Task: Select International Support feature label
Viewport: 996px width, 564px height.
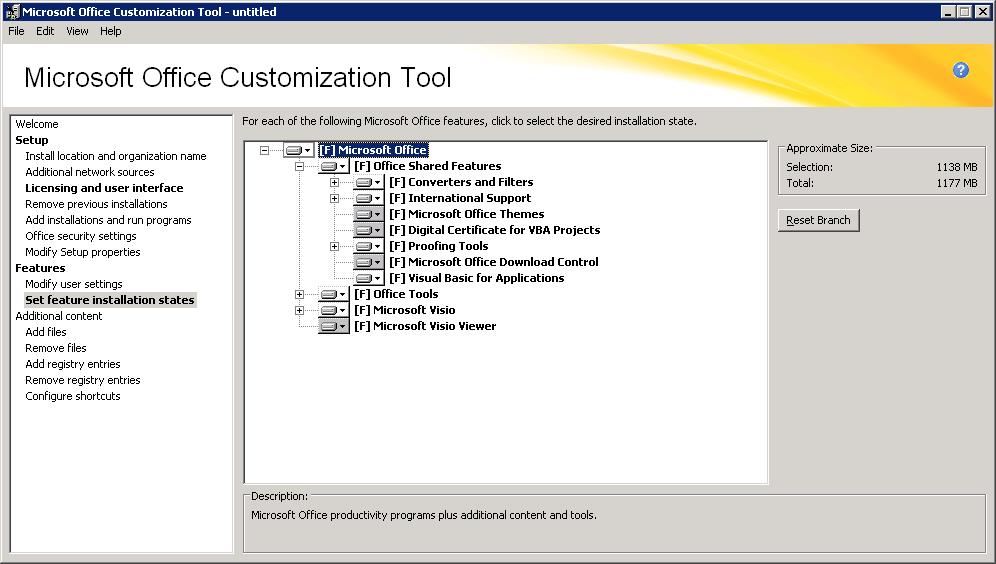Action: [x=460, y=198]
